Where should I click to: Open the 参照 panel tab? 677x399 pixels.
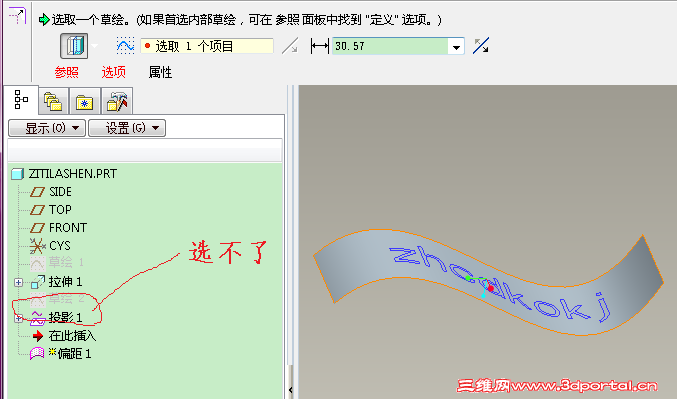66,72
